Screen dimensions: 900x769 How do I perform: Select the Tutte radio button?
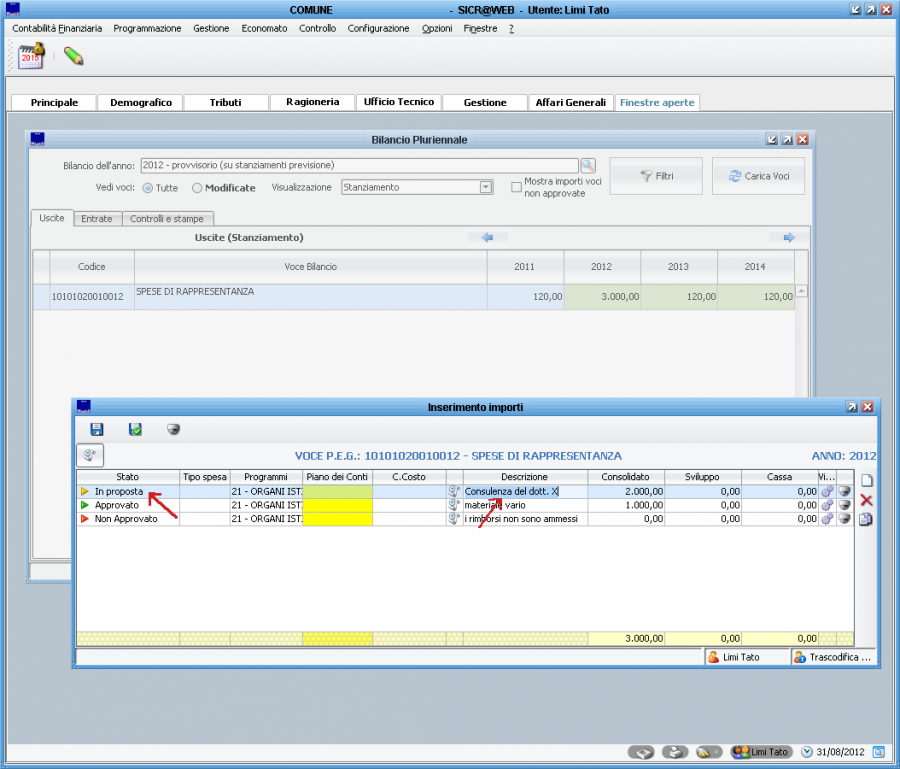coord(148,188)
